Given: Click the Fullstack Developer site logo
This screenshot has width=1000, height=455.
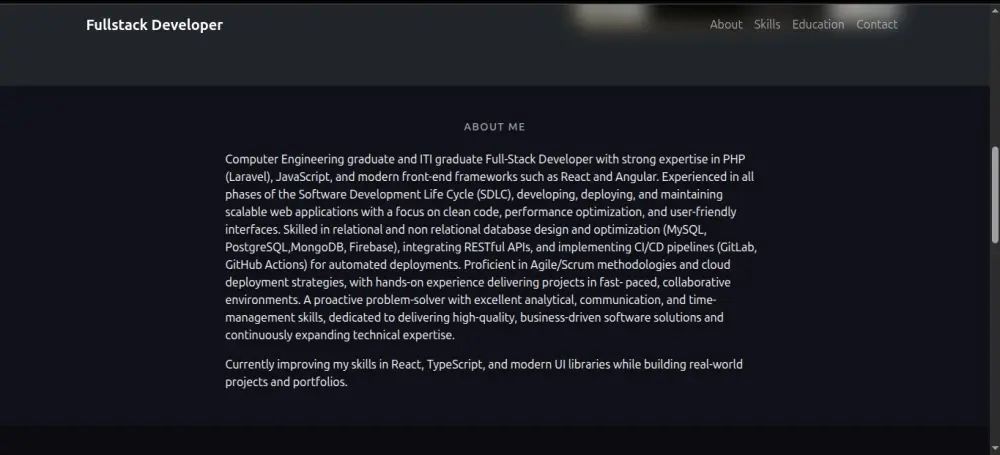Looking at the screenshot, I should pyautogui.click(x=154, y=25).
